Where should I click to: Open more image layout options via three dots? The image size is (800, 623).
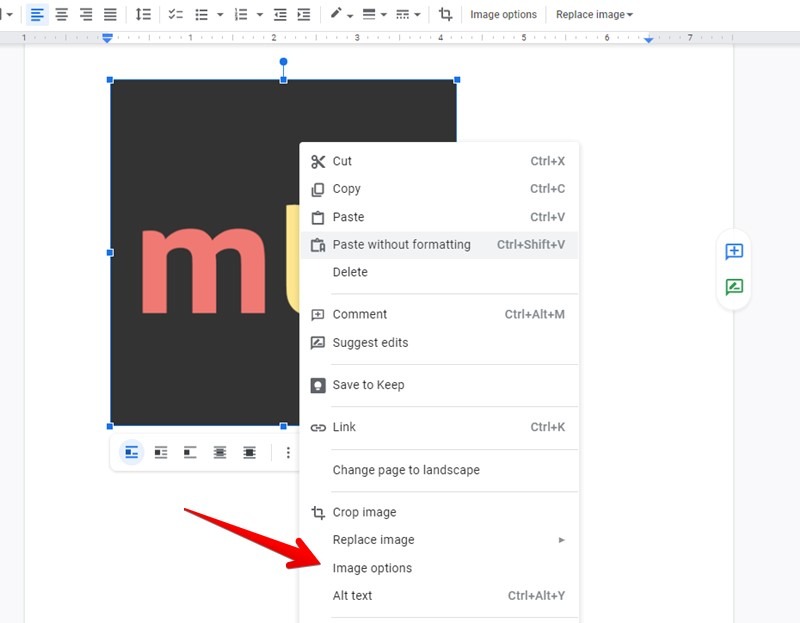pos(288,452)
